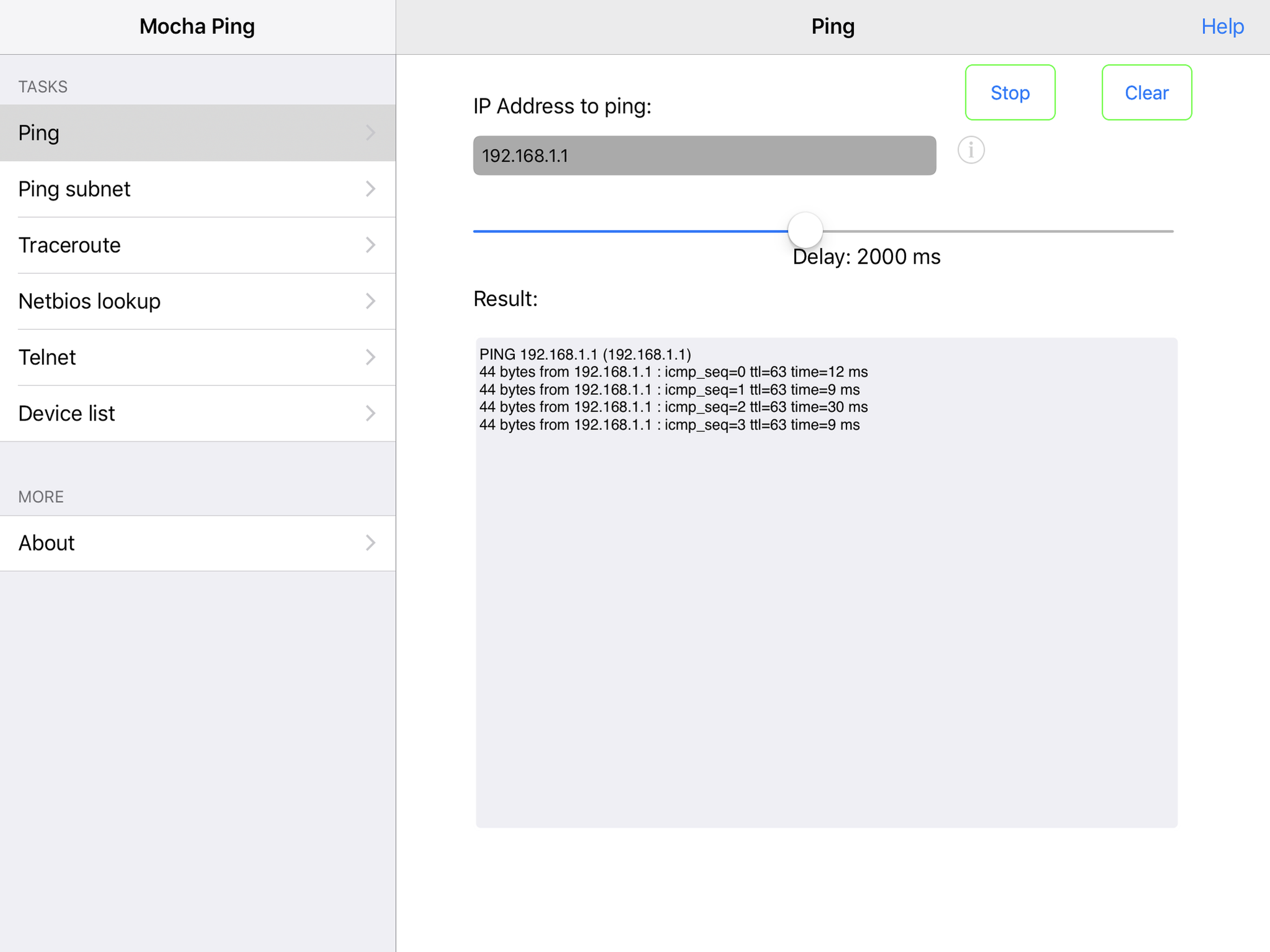
Task: Click the chevron on About row
Action: (x=370, y=543)
